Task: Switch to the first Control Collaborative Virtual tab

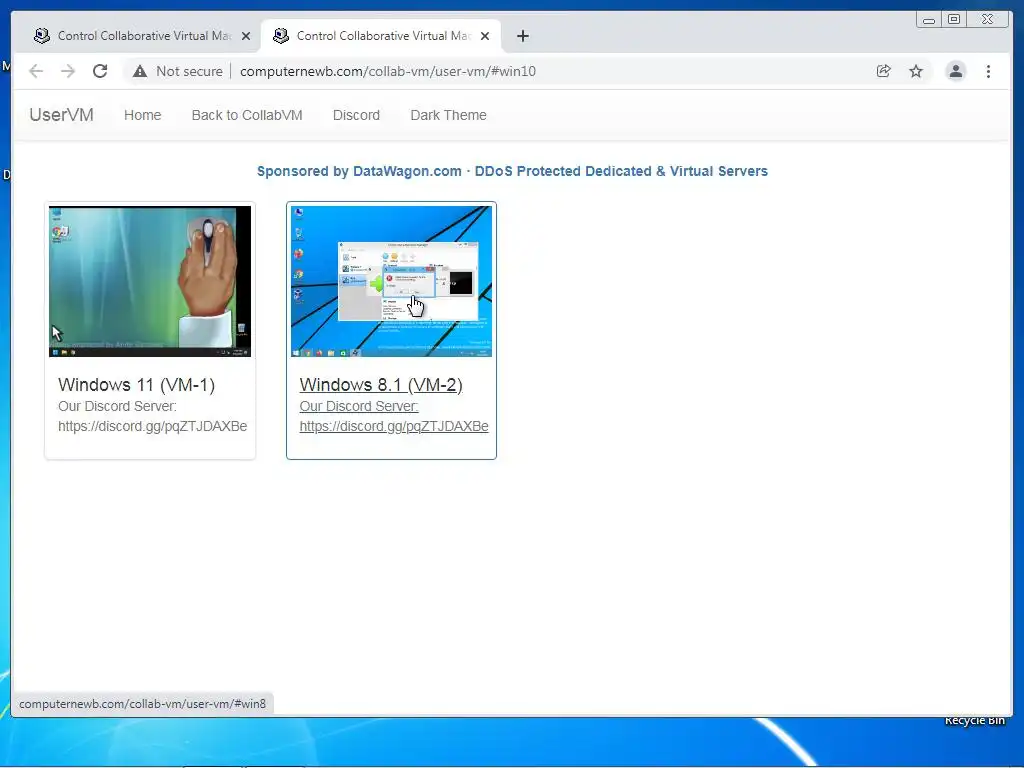Action: point(141,36)
